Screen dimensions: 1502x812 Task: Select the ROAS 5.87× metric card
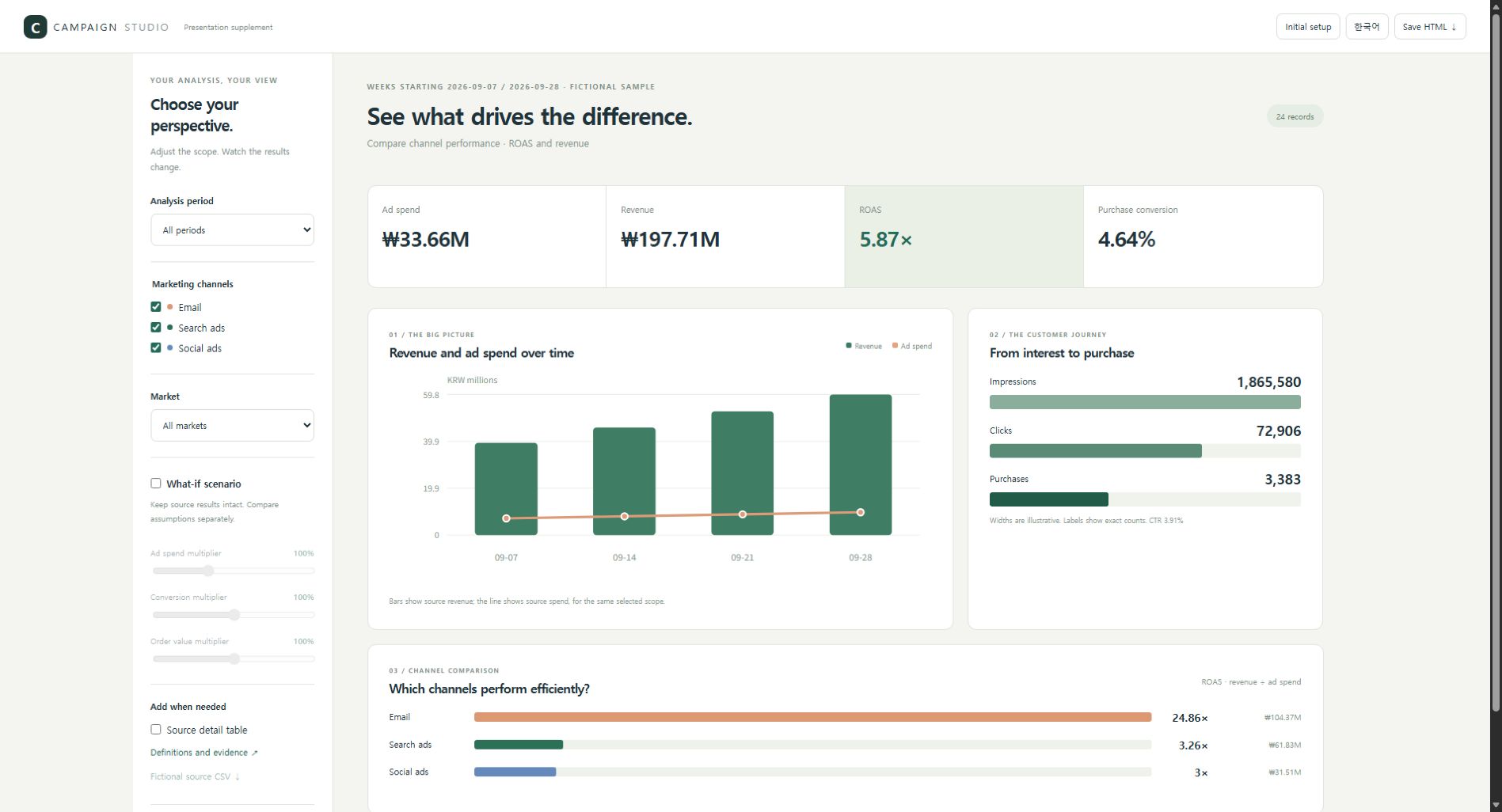point(964,237)
